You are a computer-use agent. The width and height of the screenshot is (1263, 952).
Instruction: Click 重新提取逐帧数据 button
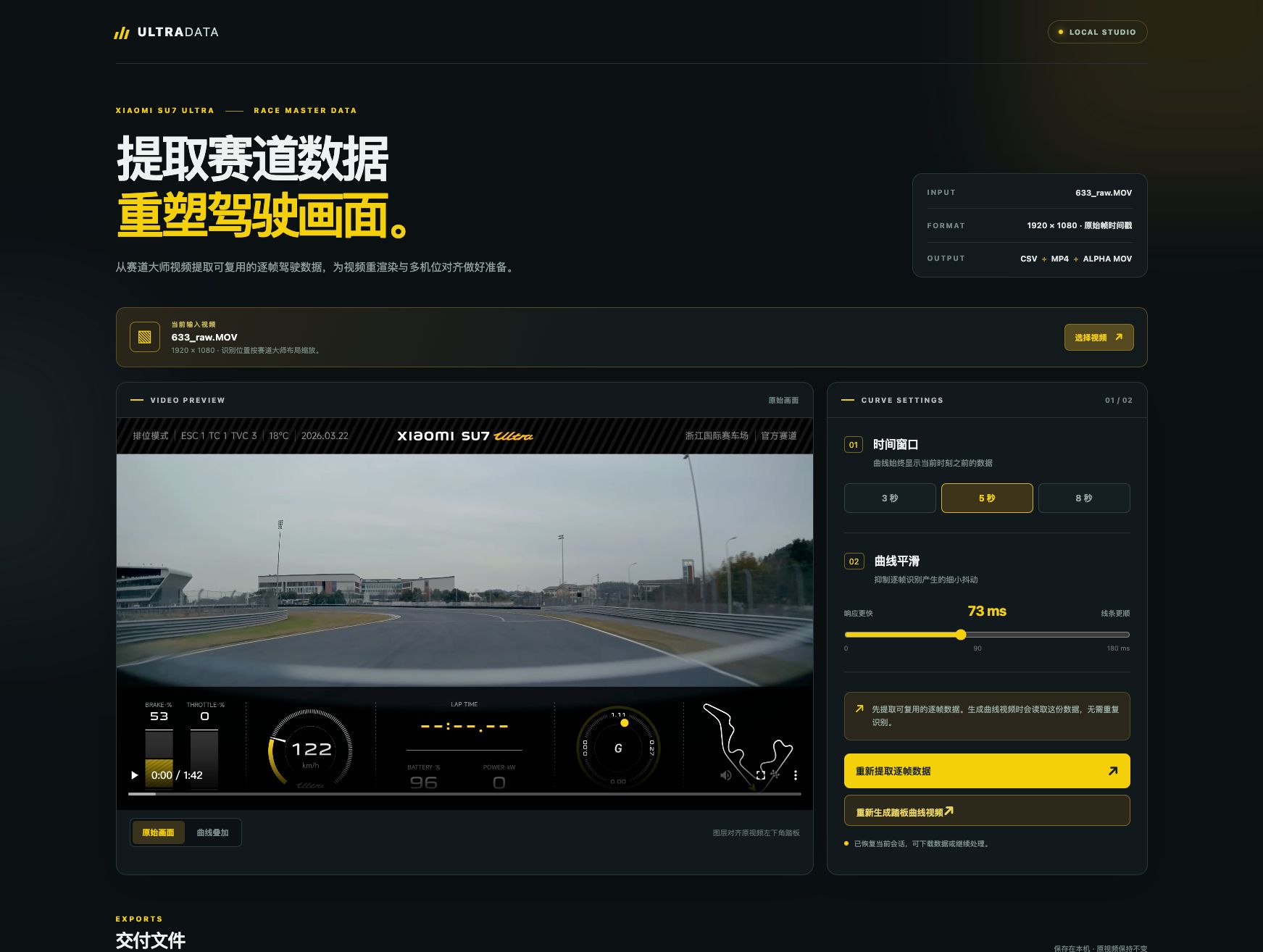(987, 771)
